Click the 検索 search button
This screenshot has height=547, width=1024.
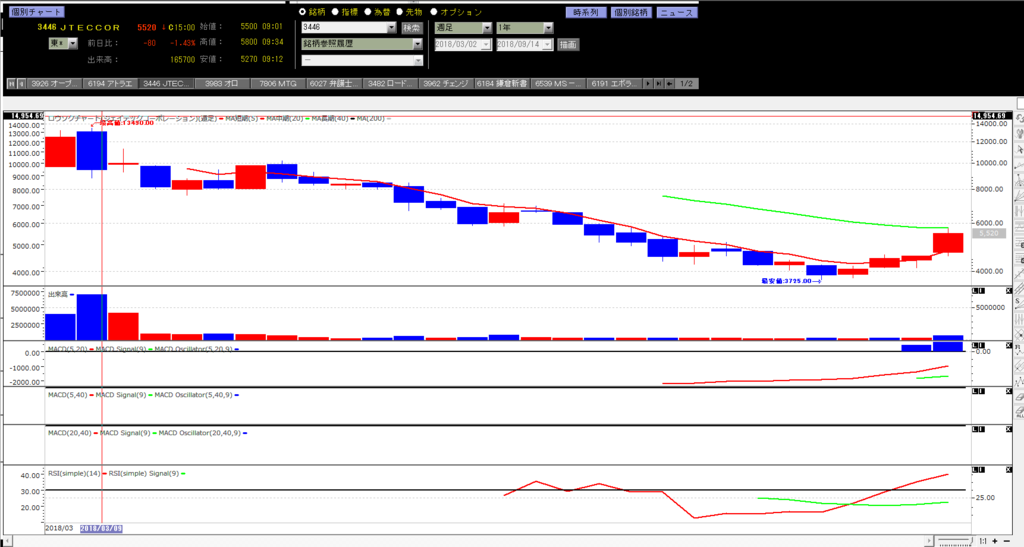(x=411, y=27)
